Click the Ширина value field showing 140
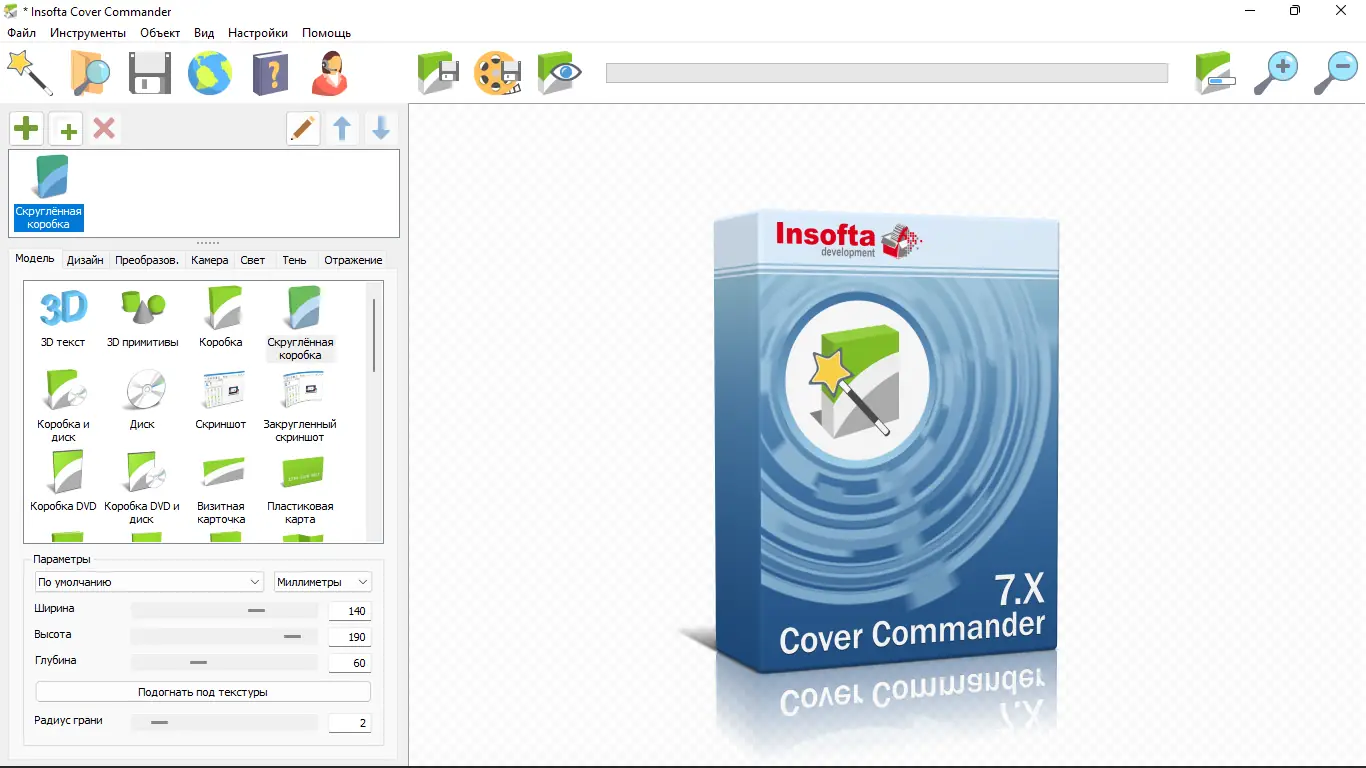1366x768 pixels. click(x=349, y=611)
